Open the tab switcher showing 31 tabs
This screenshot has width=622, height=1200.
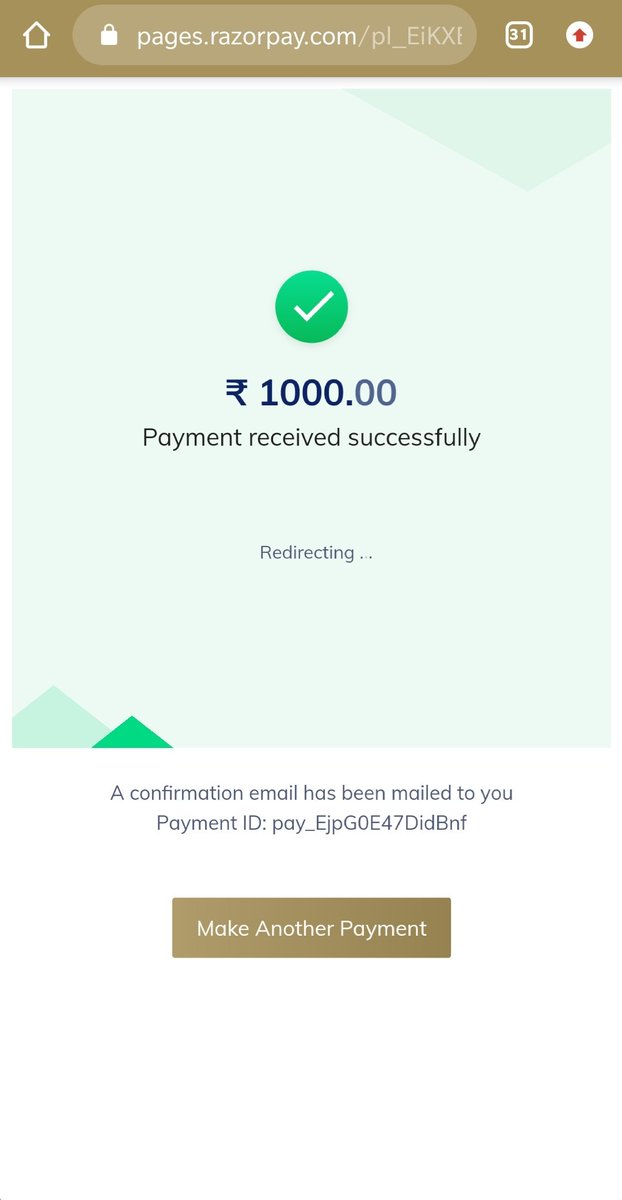tap(518, 36)
